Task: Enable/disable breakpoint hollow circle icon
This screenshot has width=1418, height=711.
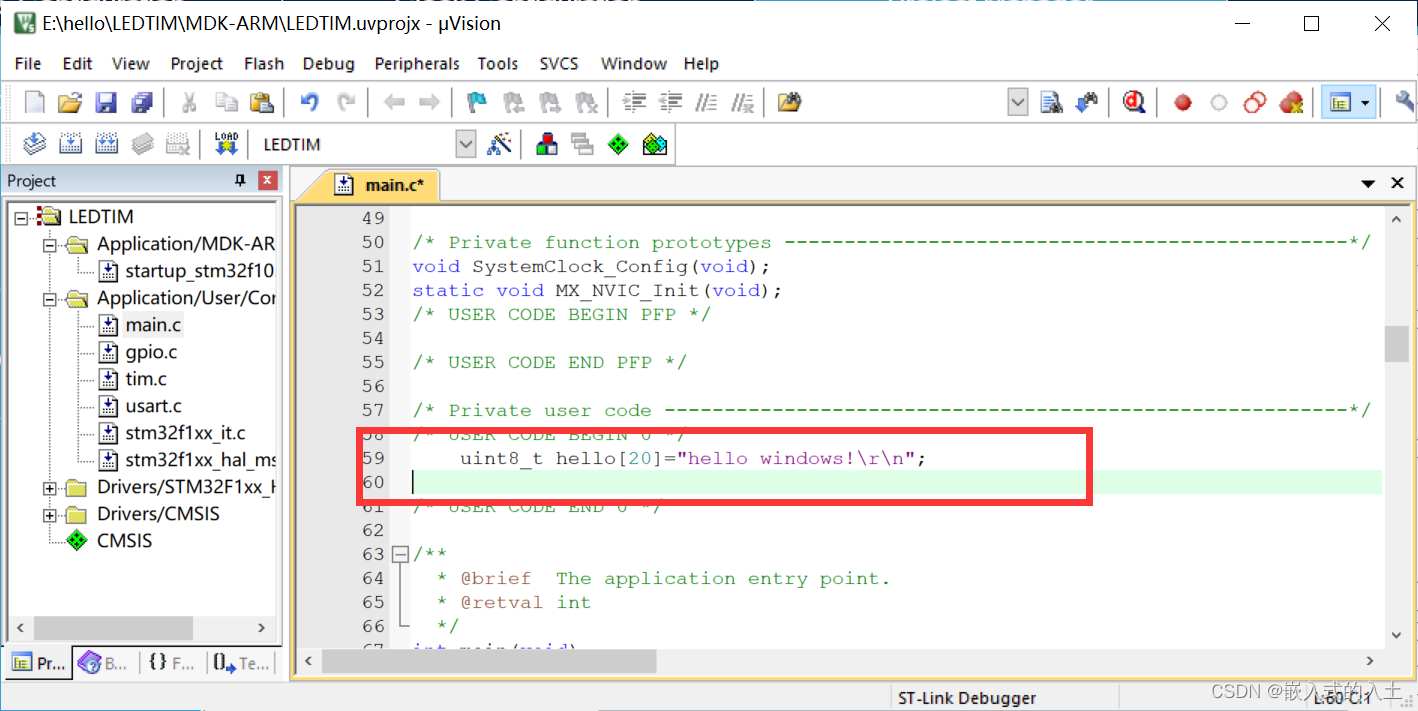Action: (x=1219, y=102)
